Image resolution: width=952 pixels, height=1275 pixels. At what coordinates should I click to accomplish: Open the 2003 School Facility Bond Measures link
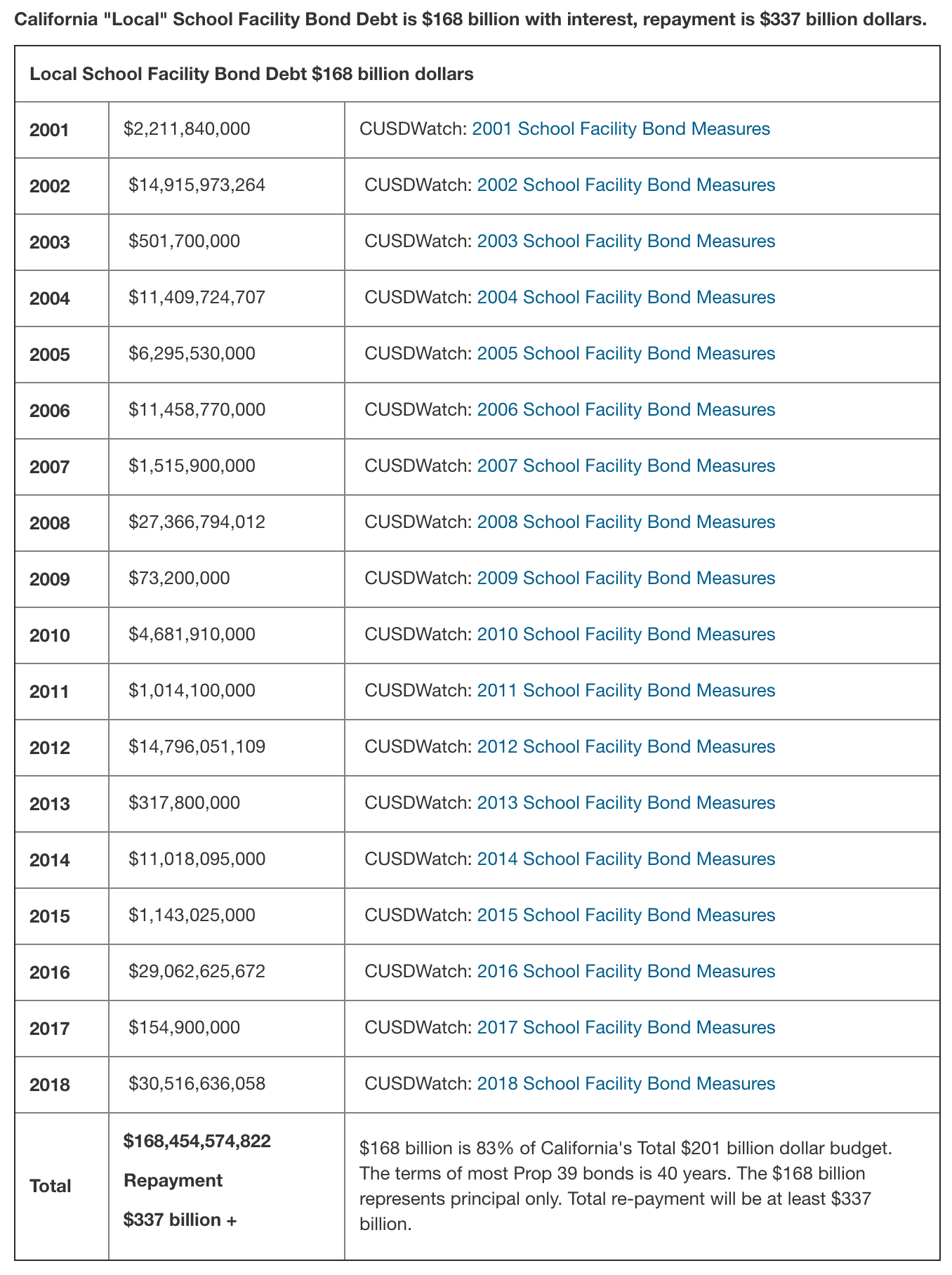point(626,242)
